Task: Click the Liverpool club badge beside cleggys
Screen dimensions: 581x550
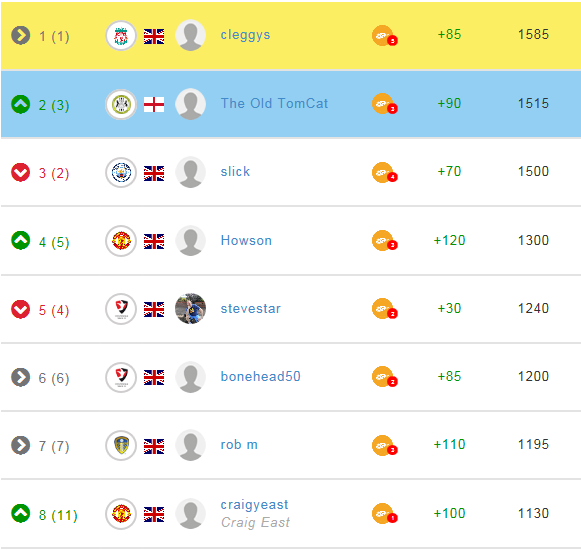Action: [x=121, y=36]
